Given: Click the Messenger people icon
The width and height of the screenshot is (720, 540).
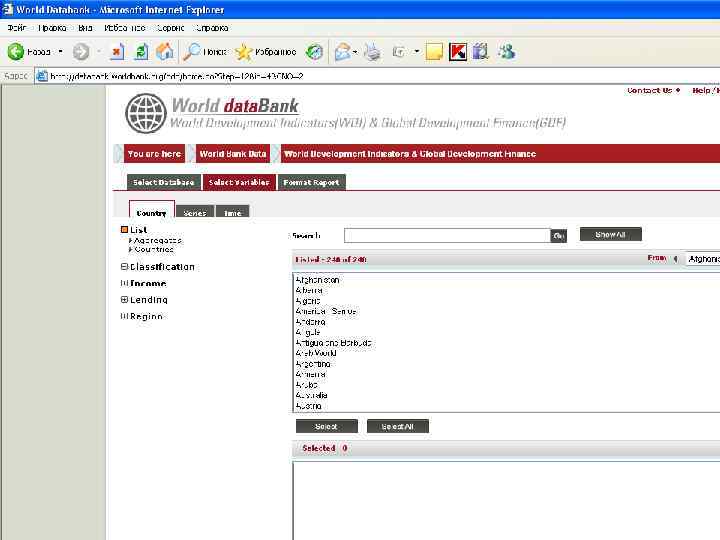Looking at the screenshot, I should 506,52.
